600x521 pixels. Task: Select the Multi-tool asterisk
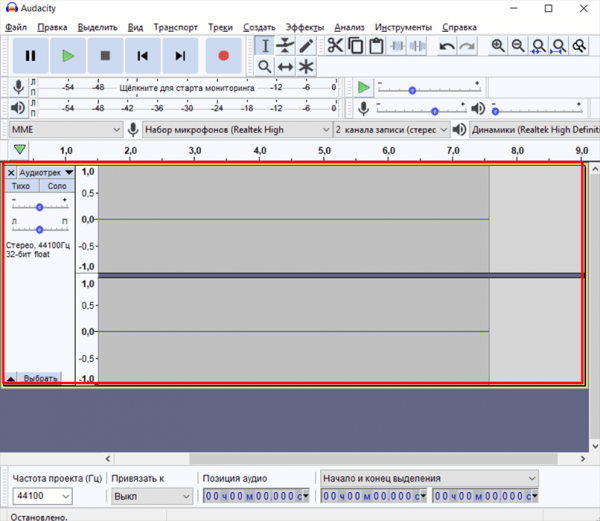click(x=306, y=67)
